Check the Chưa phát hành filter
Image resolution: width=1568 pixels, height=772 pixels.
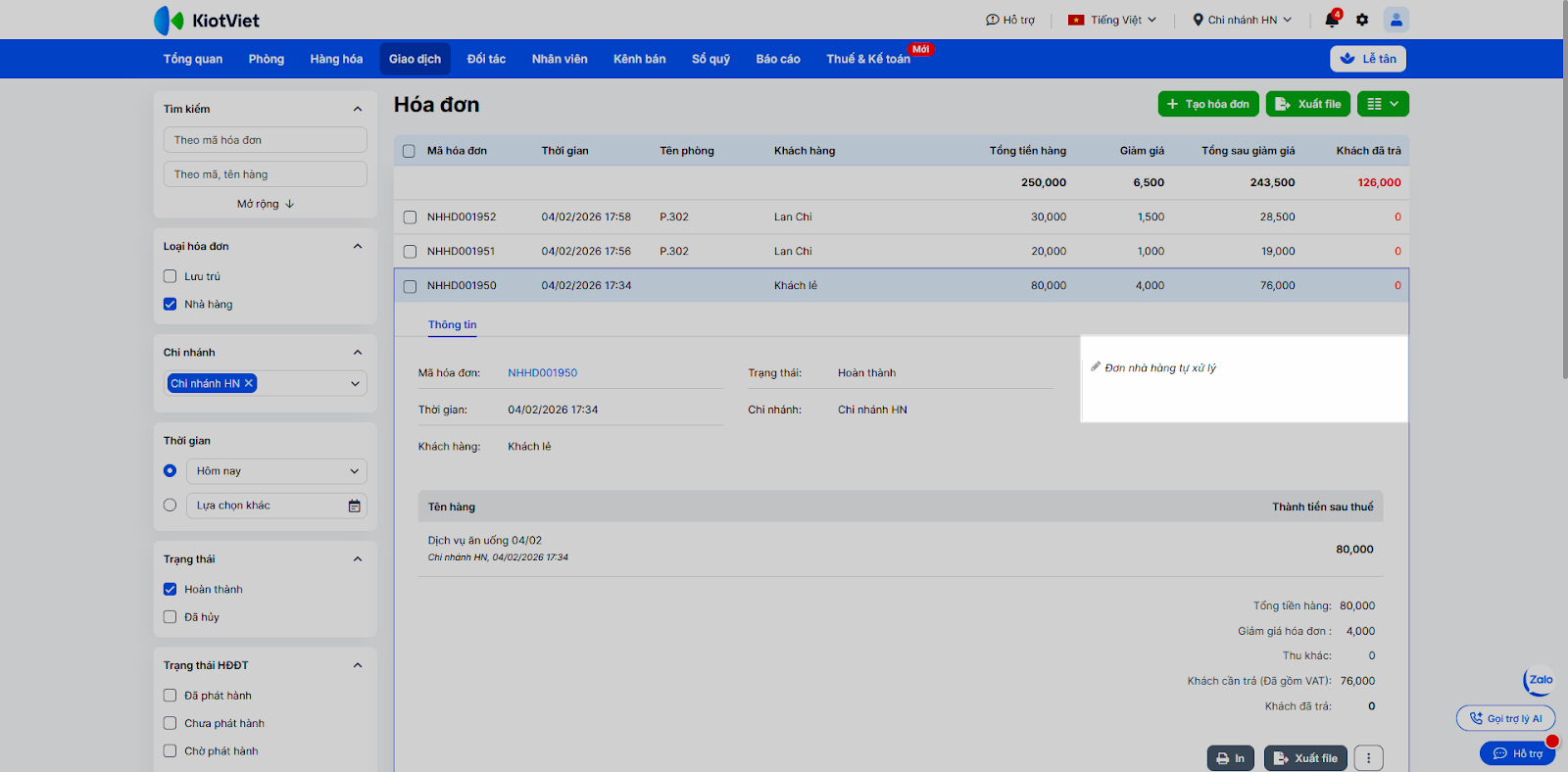tap(171, 723)
